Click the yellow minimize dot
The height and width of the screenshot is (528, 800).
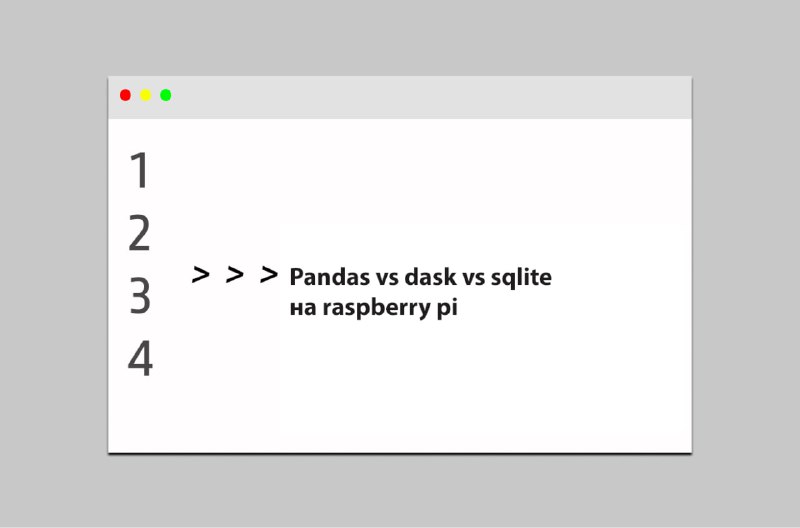145,95
